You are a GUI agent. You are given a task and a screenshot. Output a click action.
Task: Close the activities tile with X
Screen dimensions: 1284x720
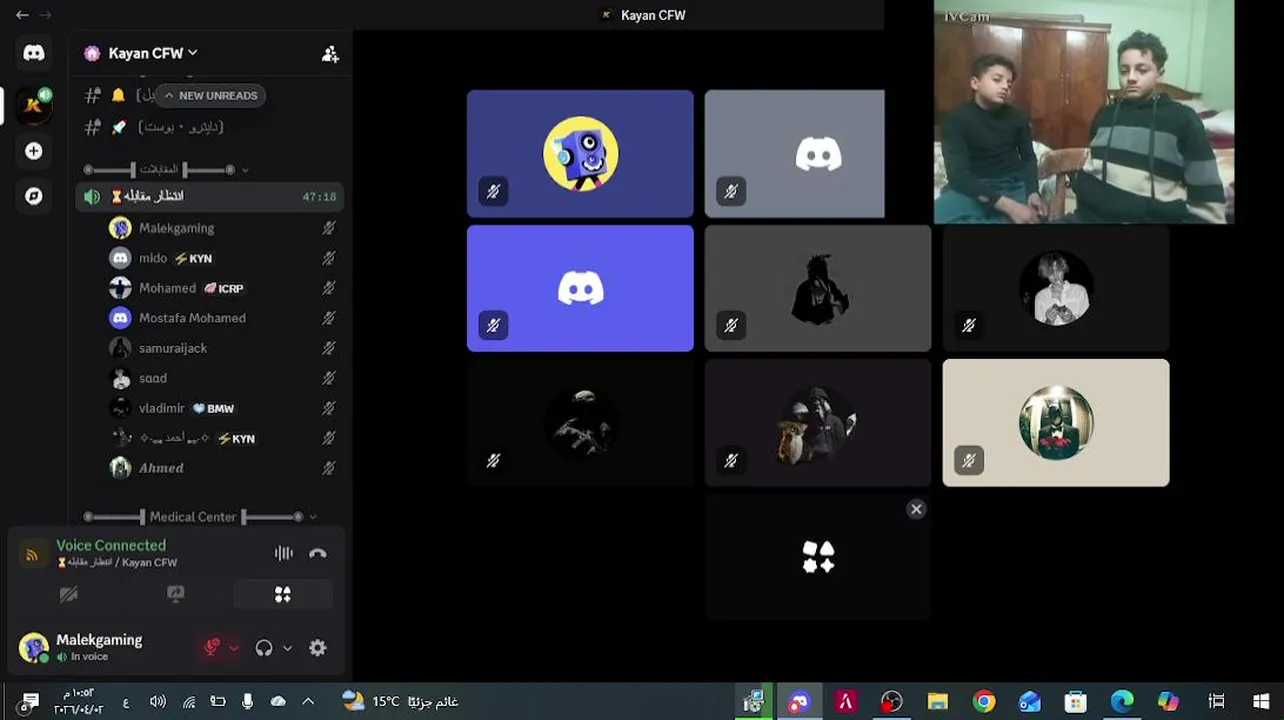(x=916, y=509)
